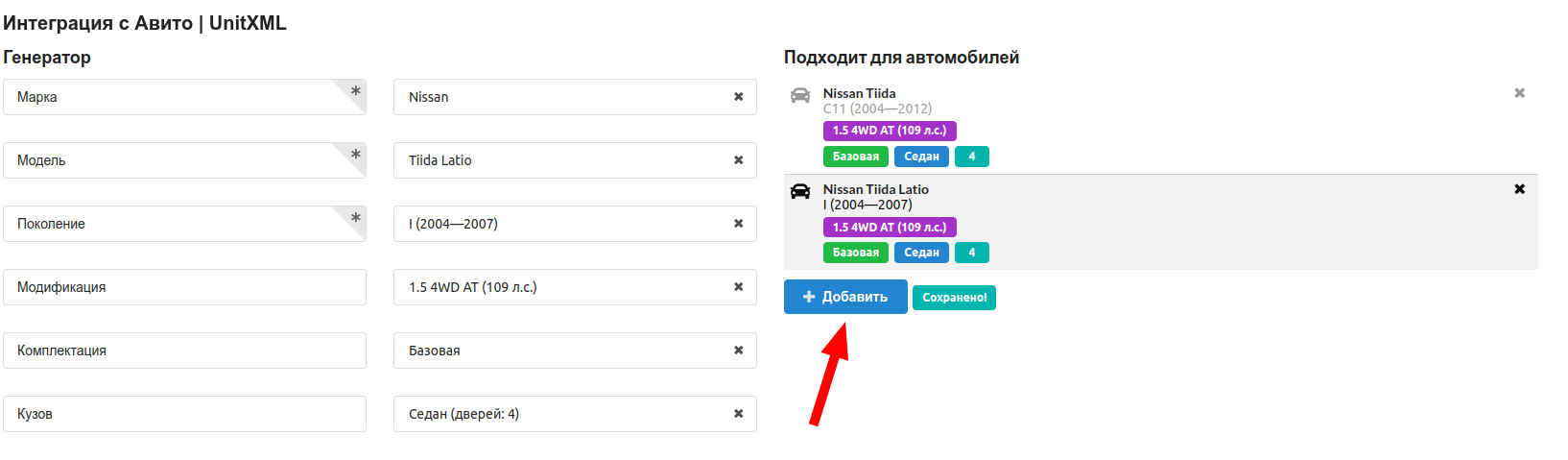The height and width of the screenshot is (460, 1568).
Task: Click the purple 1.5 4WD AT tag under Nissan Tiida
Action: [x=890, y=131]
